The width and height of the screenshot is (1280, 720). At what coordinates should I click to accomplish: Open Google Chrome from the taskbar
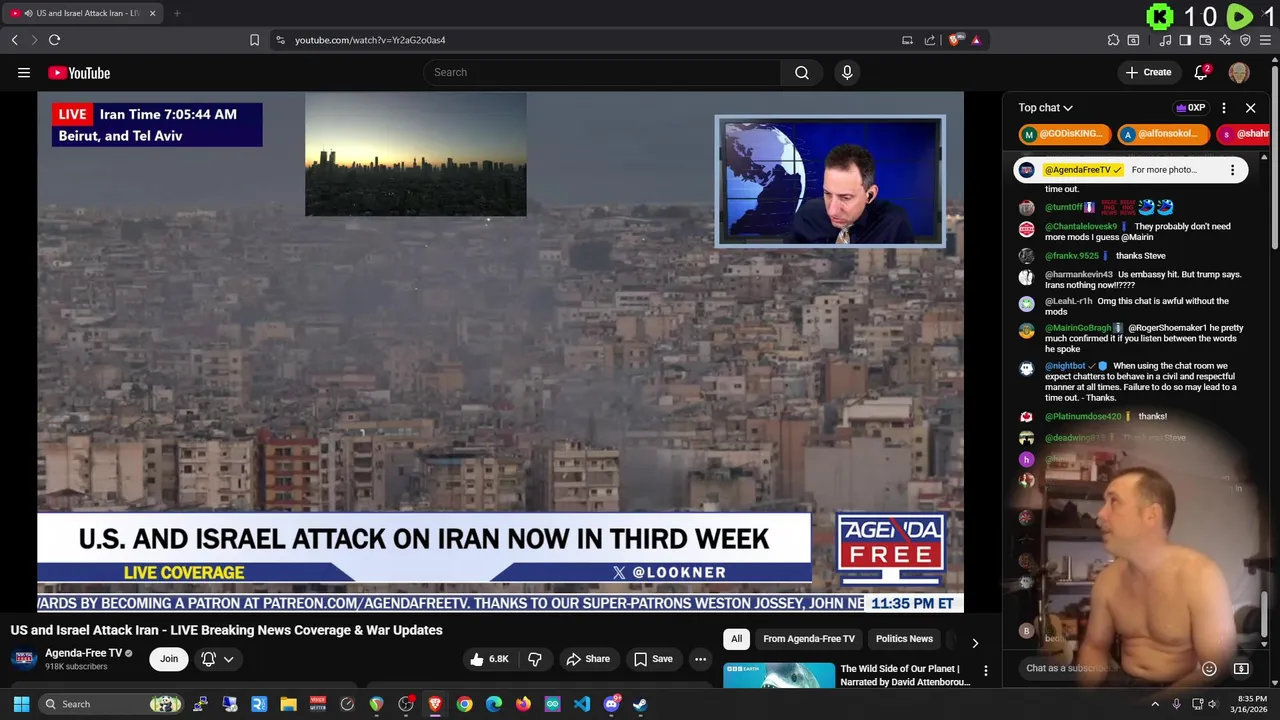click(x=464, y=704)
